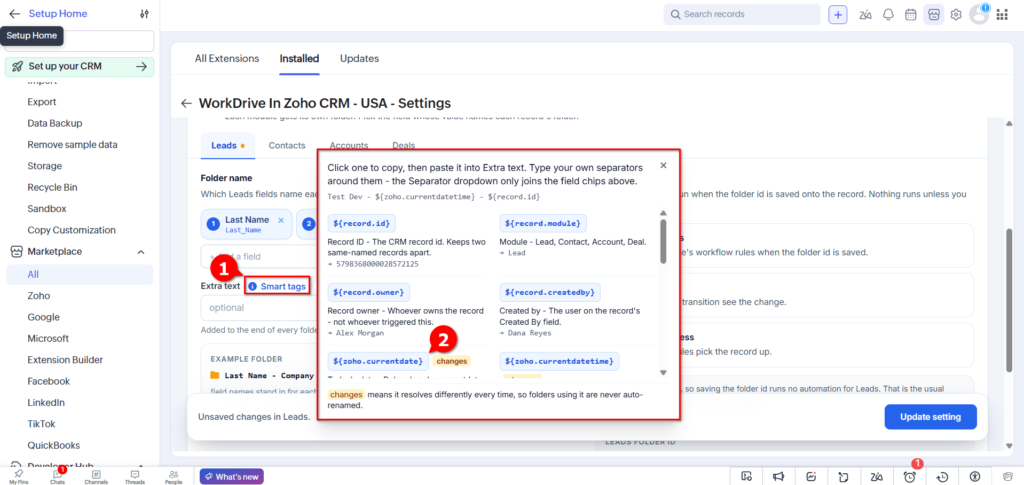
Task: Select Zoho under Marketplace
Action: click(x=39, y=296)
